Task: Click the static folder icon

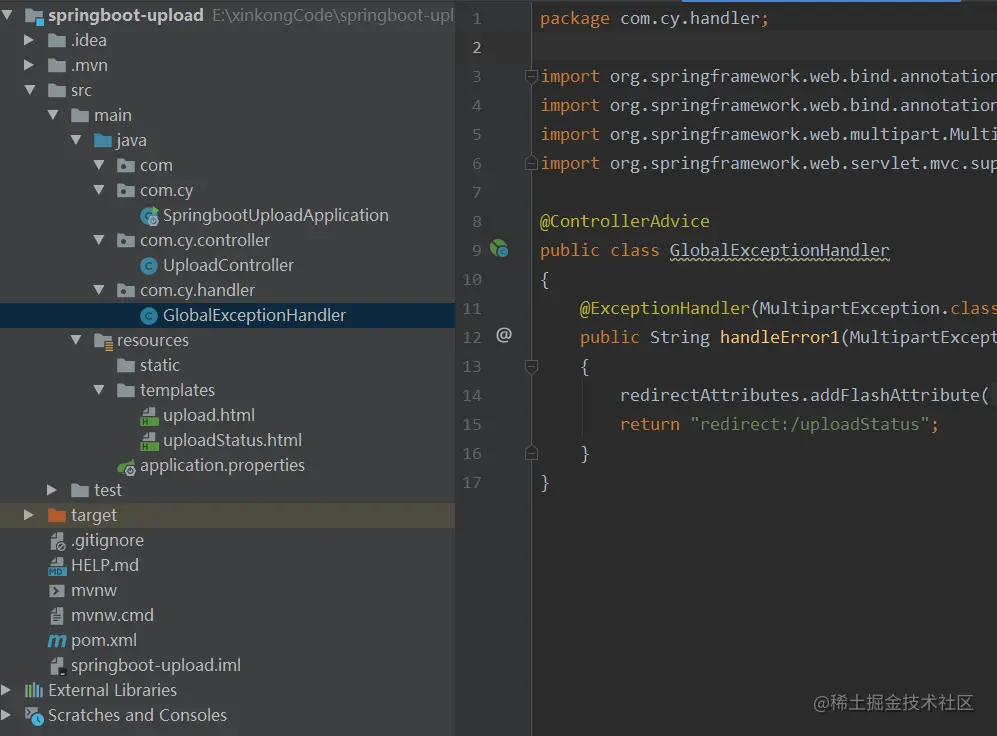Action: click(x=126, y=365)
